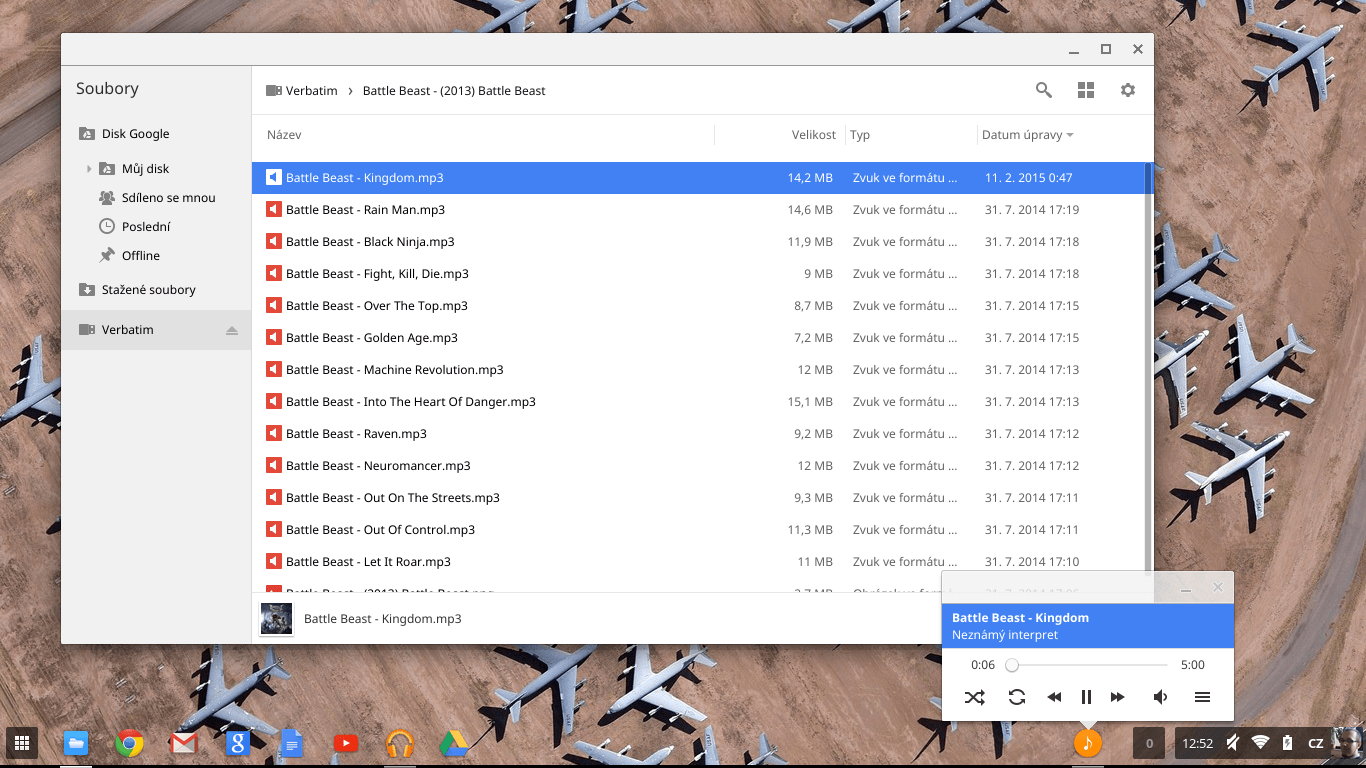Open the app launcher grid
This screenshot has height=768, width=1366.
21,743
